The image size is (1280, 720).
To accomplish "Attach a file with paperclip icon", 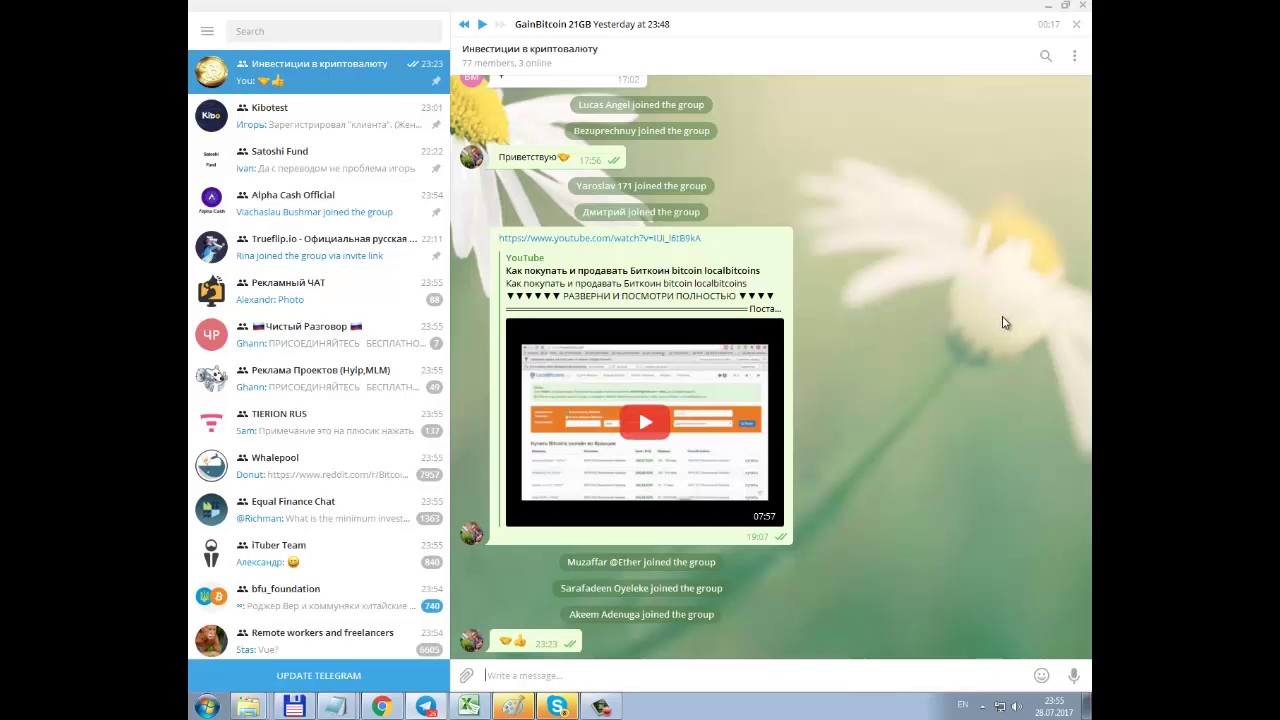I will 466,676.
